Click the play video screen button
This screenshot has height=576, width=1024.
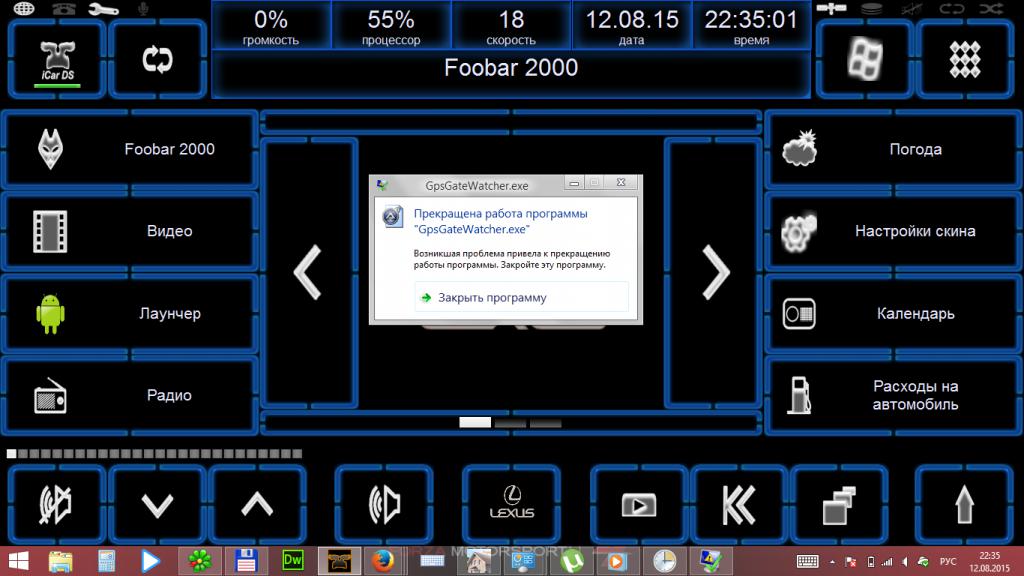[639, 505]
